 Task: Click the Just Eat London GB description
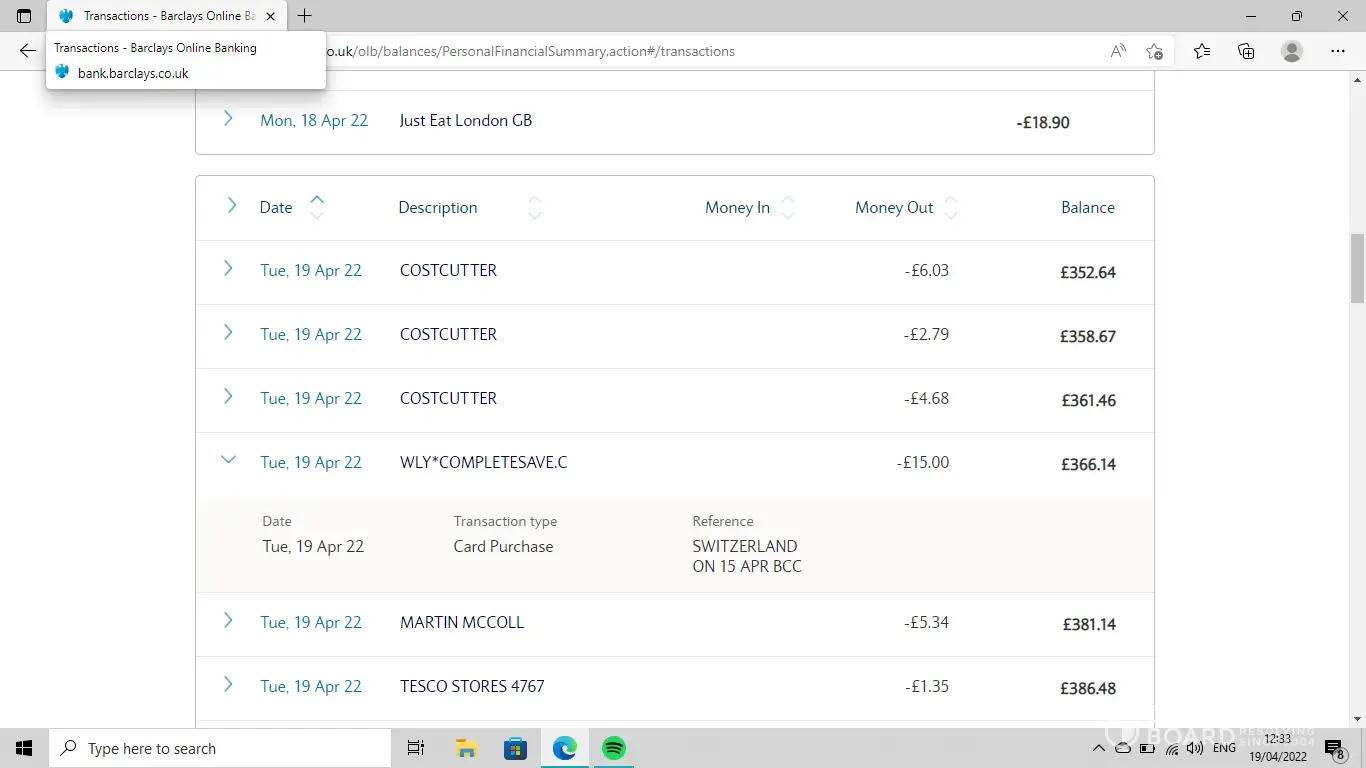(x=466, y=120)
